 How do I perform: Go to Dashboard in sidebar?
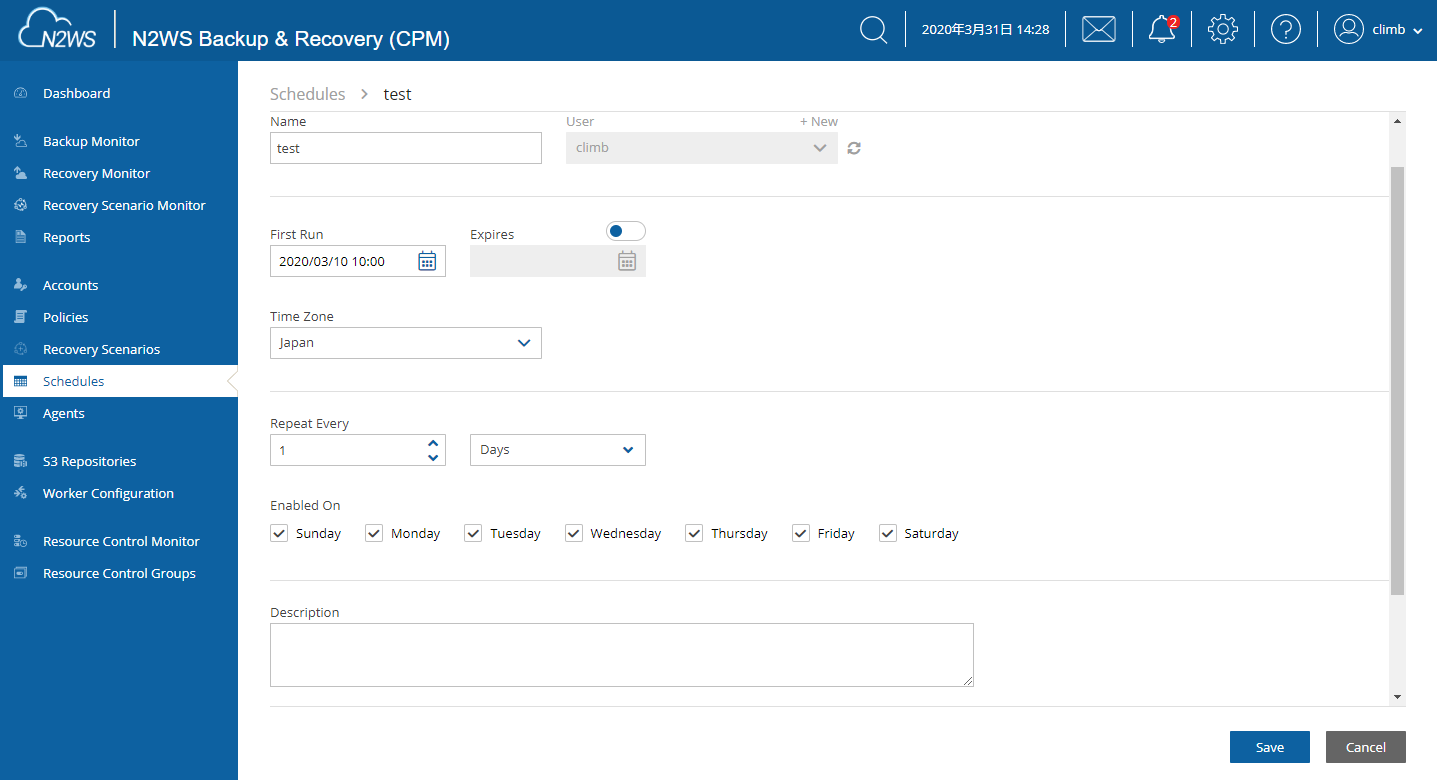[76, 93]
